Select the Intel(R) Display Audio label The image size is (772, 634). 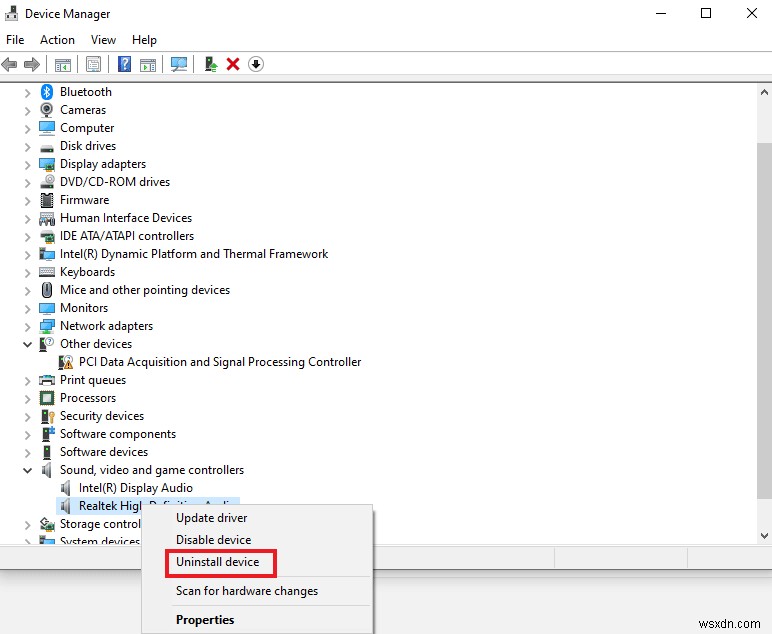136,488
